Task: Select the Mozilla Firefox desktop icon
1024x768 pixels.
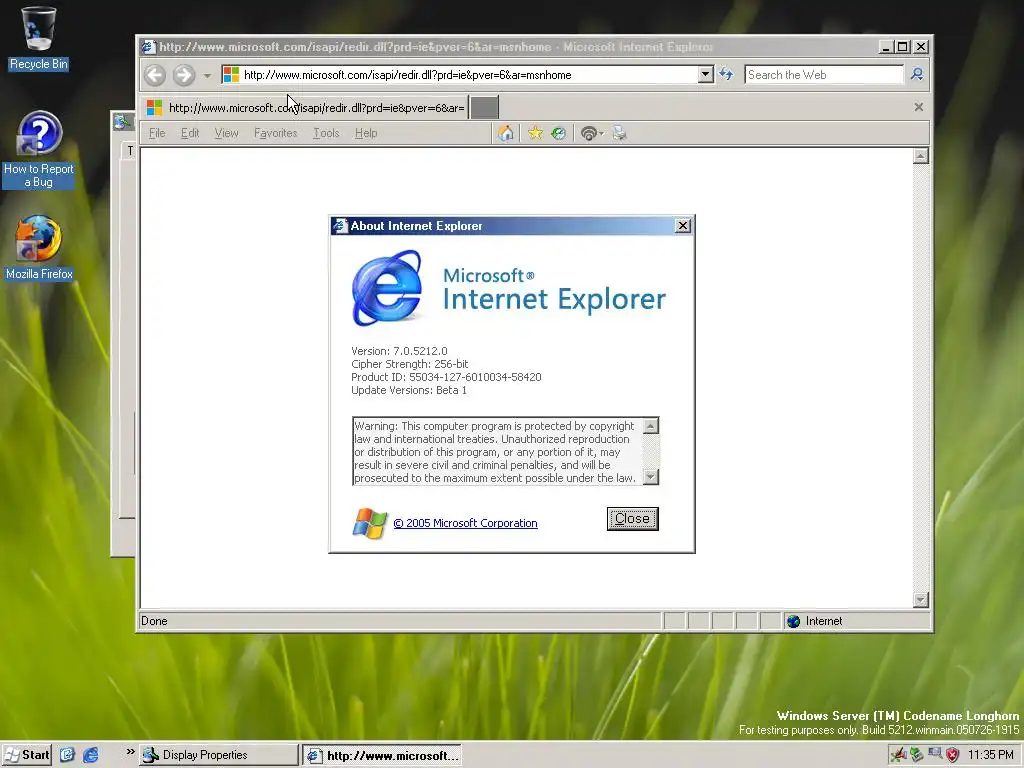Action: pos(39,248)
